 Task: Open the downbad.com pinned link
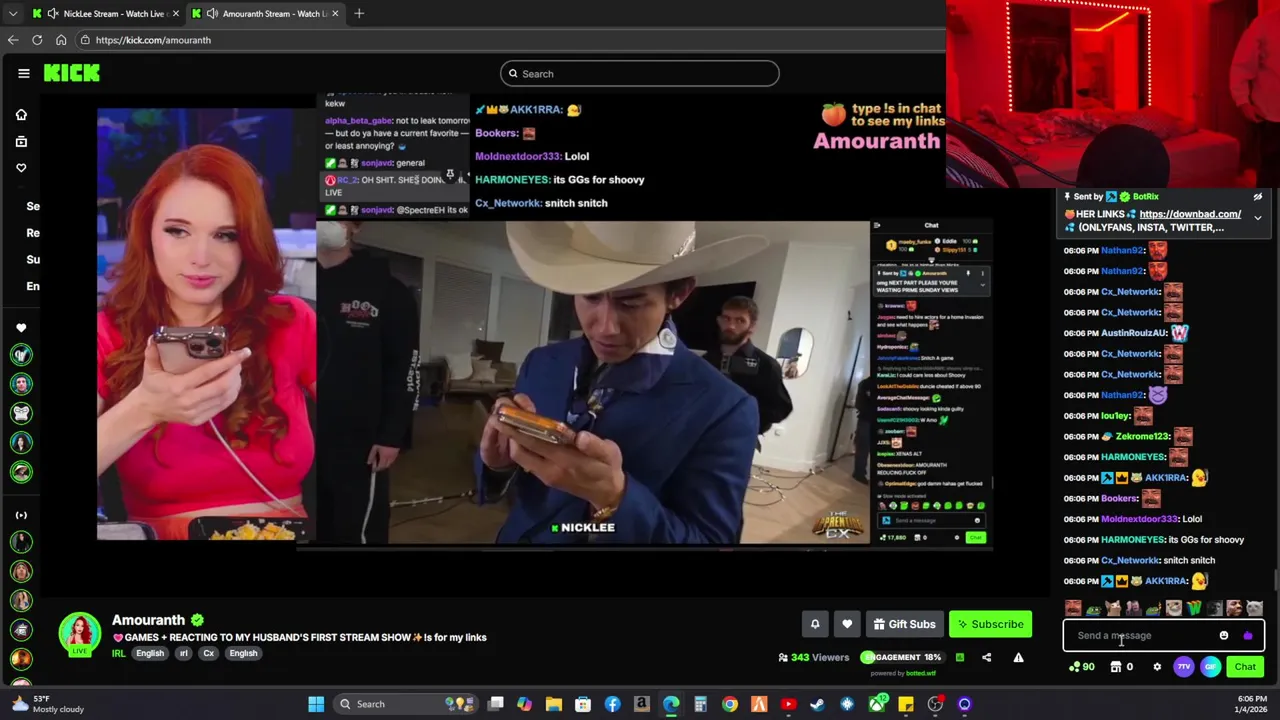coord(1190,214)
